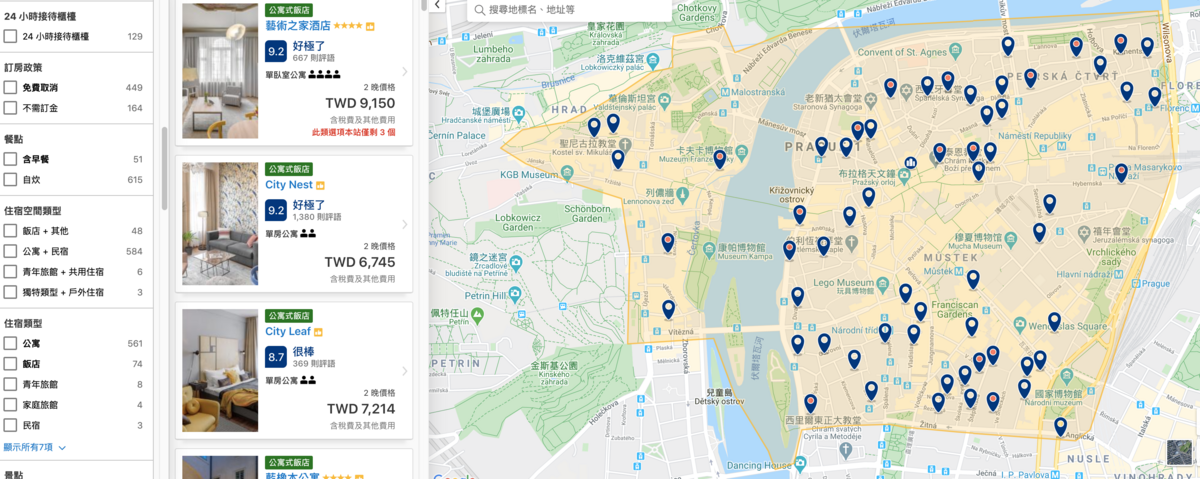Open the City Nest property link

289,185
